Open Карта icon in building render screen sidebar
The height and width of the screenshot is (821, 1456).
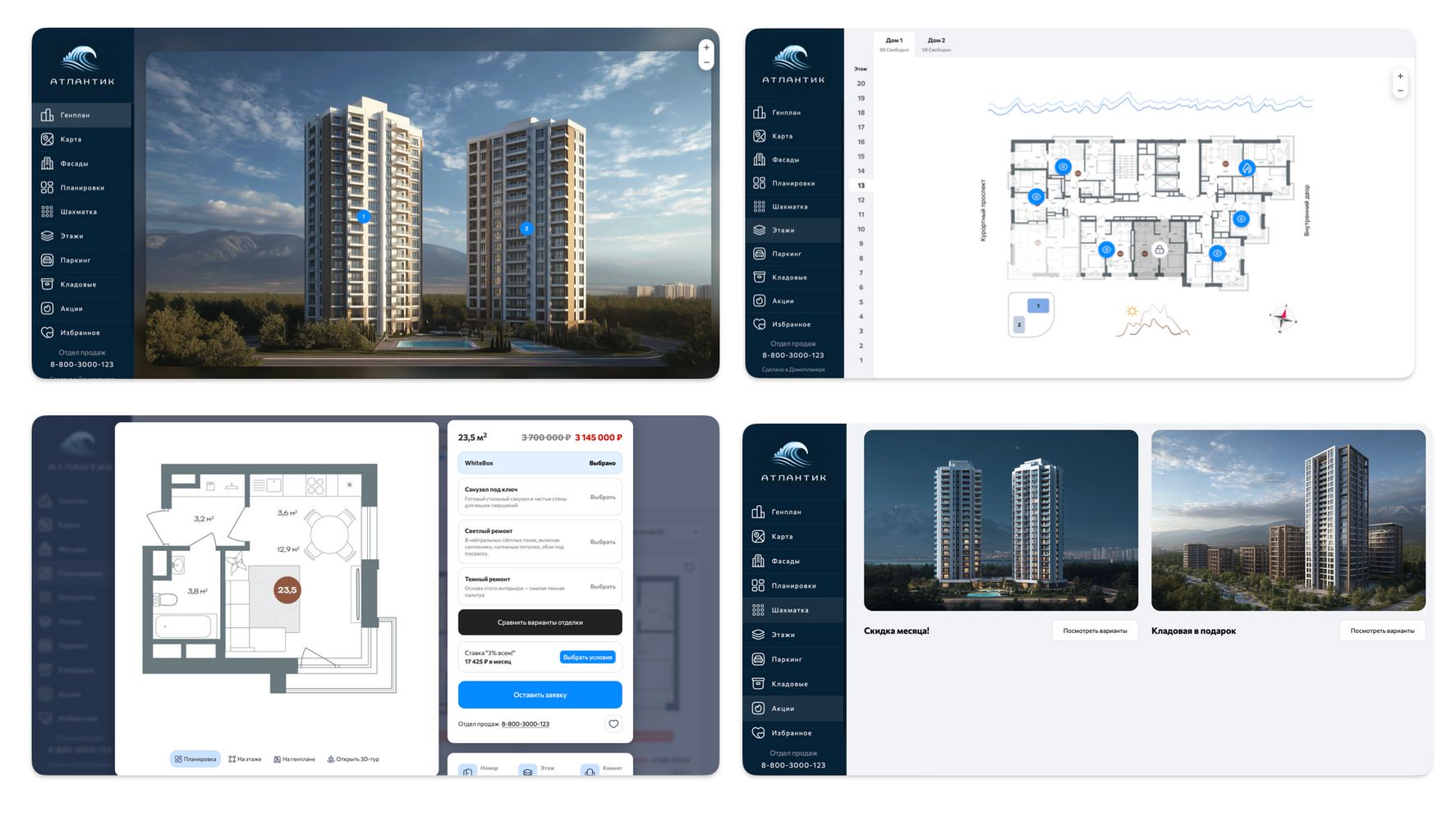48,140
